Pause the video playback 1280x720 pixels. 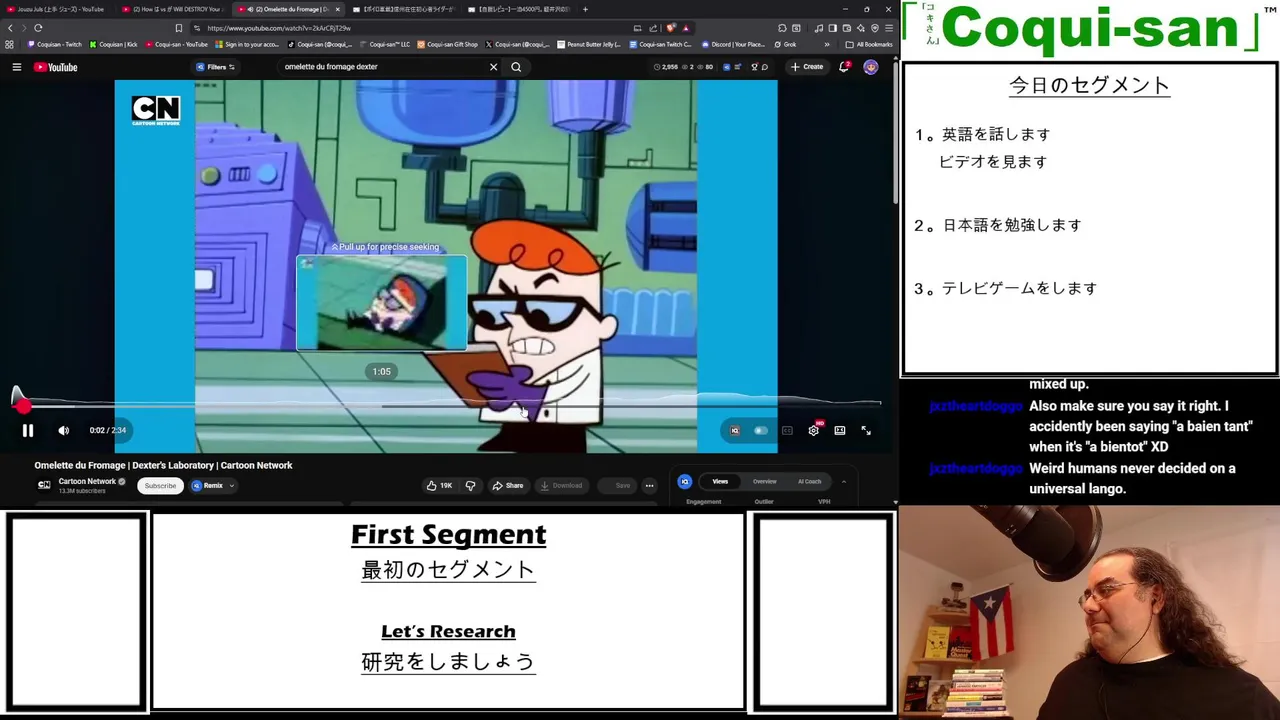pos(28,430)
